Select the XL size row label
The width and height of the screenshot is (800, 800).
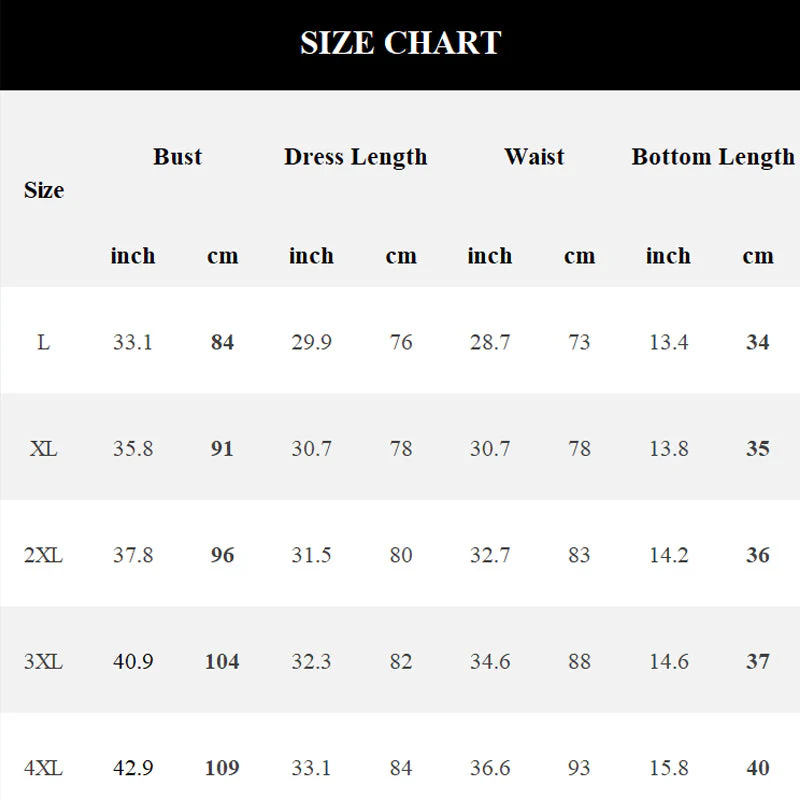pos(43,448)
